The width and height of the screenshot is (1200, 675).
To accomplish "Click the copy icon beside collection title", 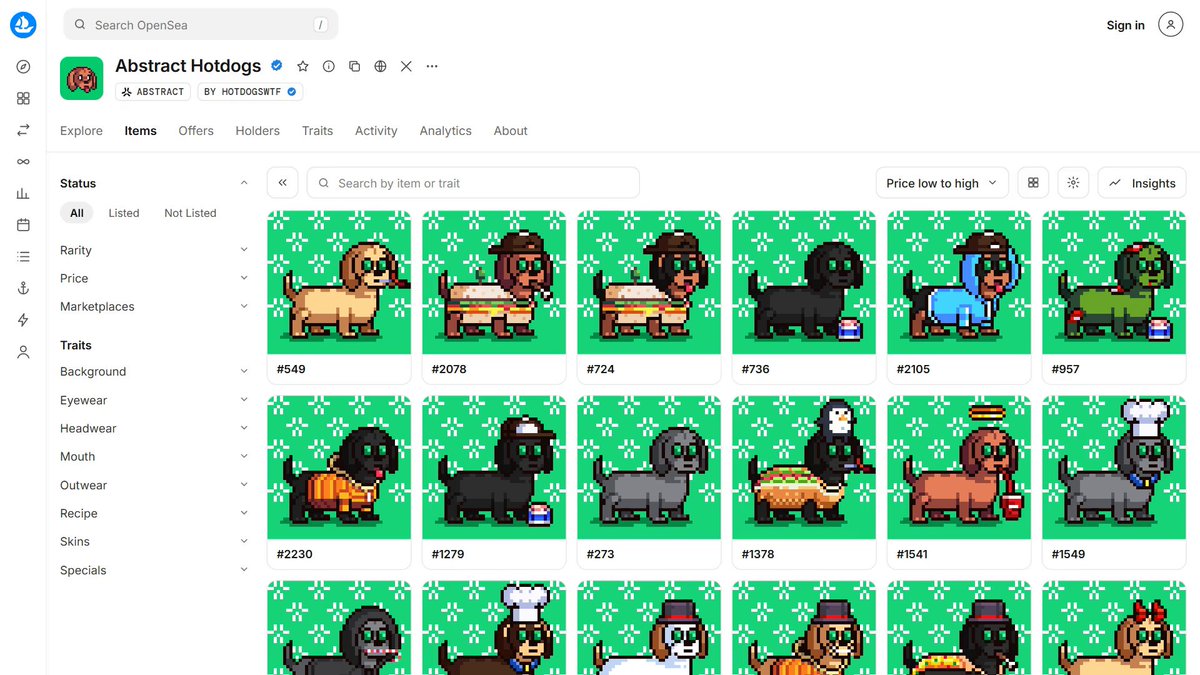I will [x=354, y=66].
